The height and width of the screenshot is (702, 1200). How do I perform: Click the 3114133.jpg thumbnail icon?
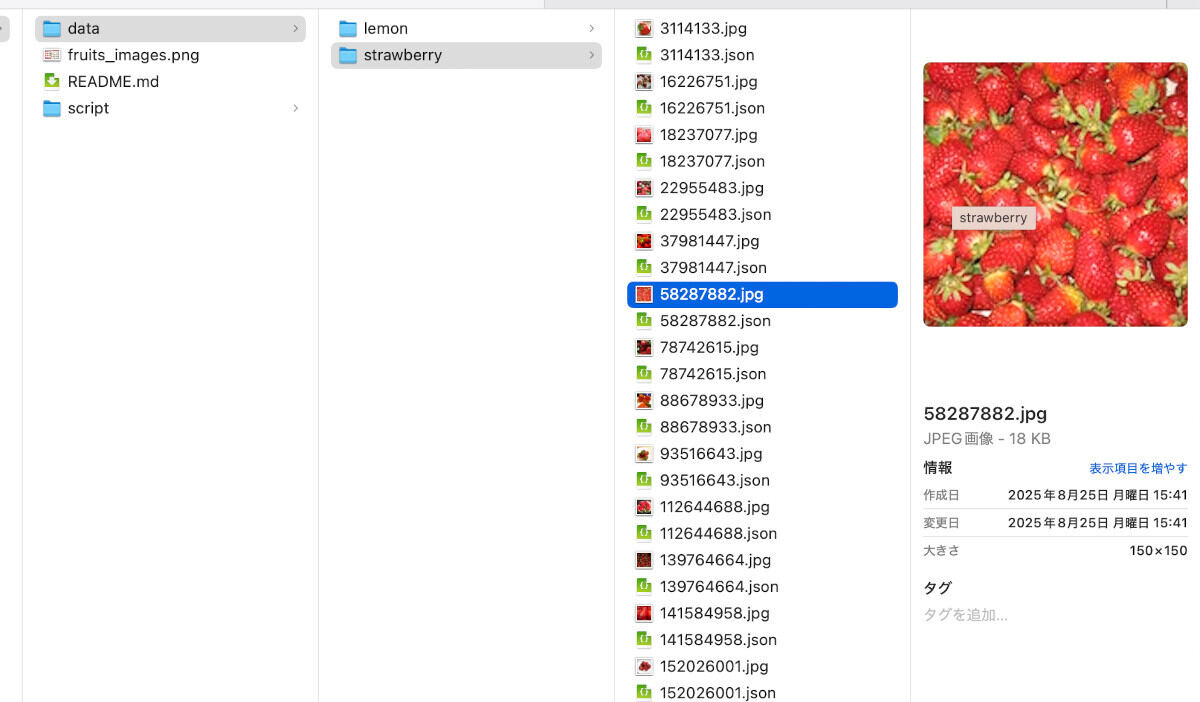644,29
